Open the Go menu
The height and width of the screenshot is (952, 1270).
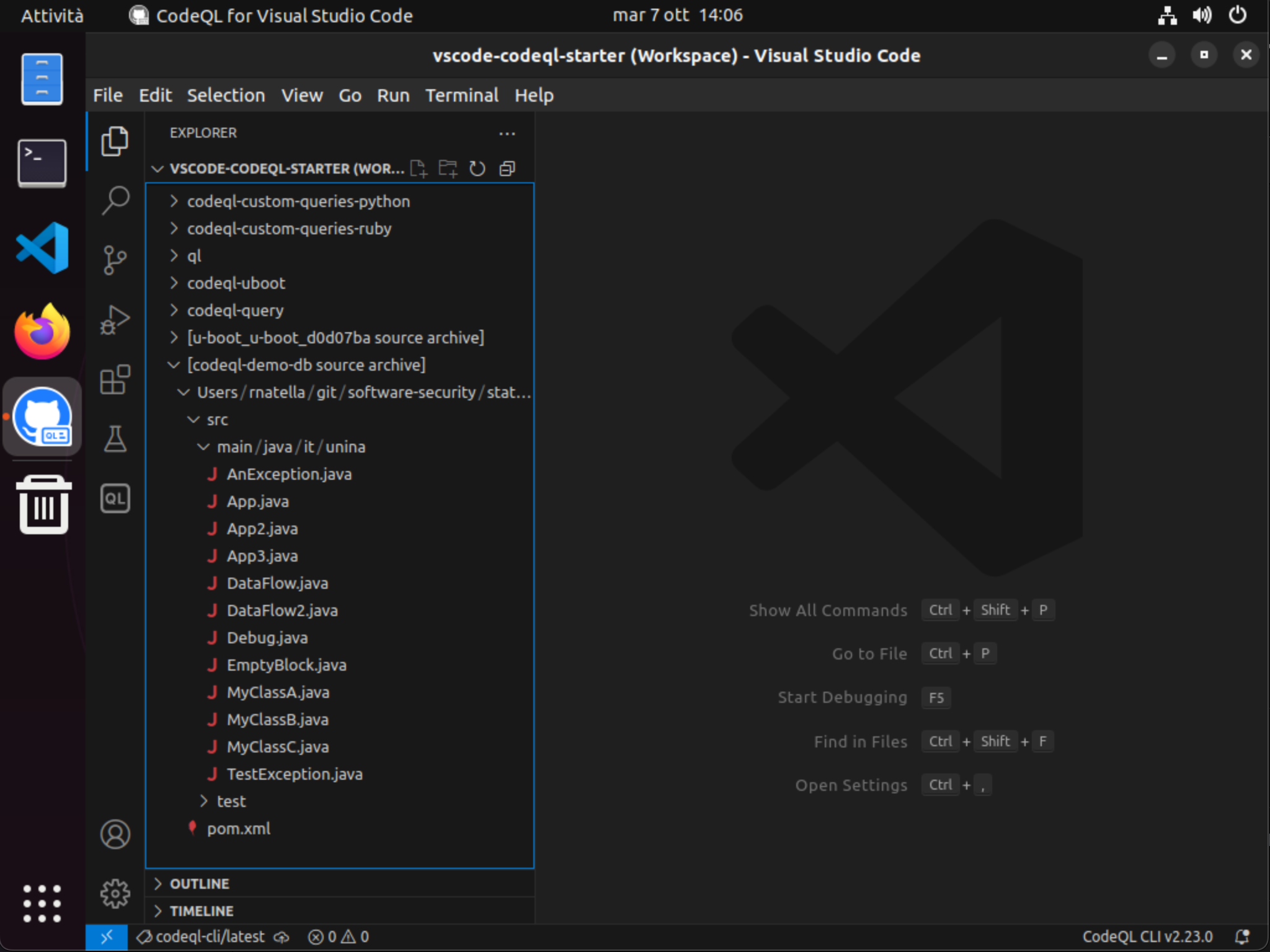coord(350,95)
